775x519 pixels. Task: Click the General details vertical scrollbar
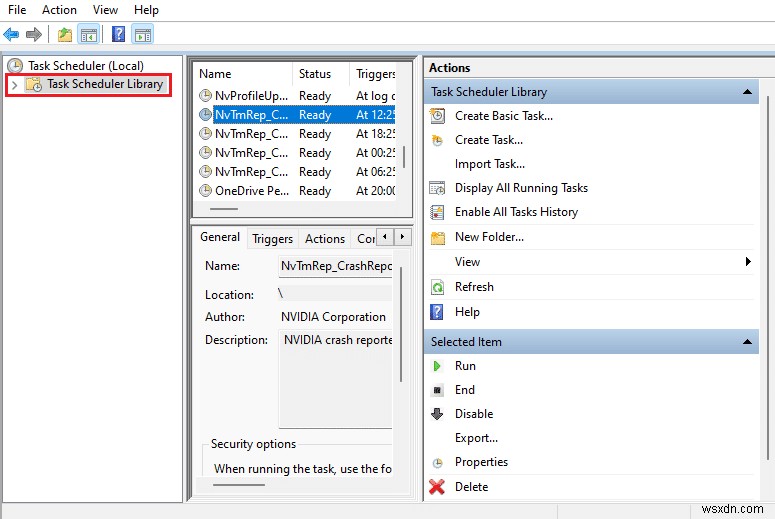[401, 324]
